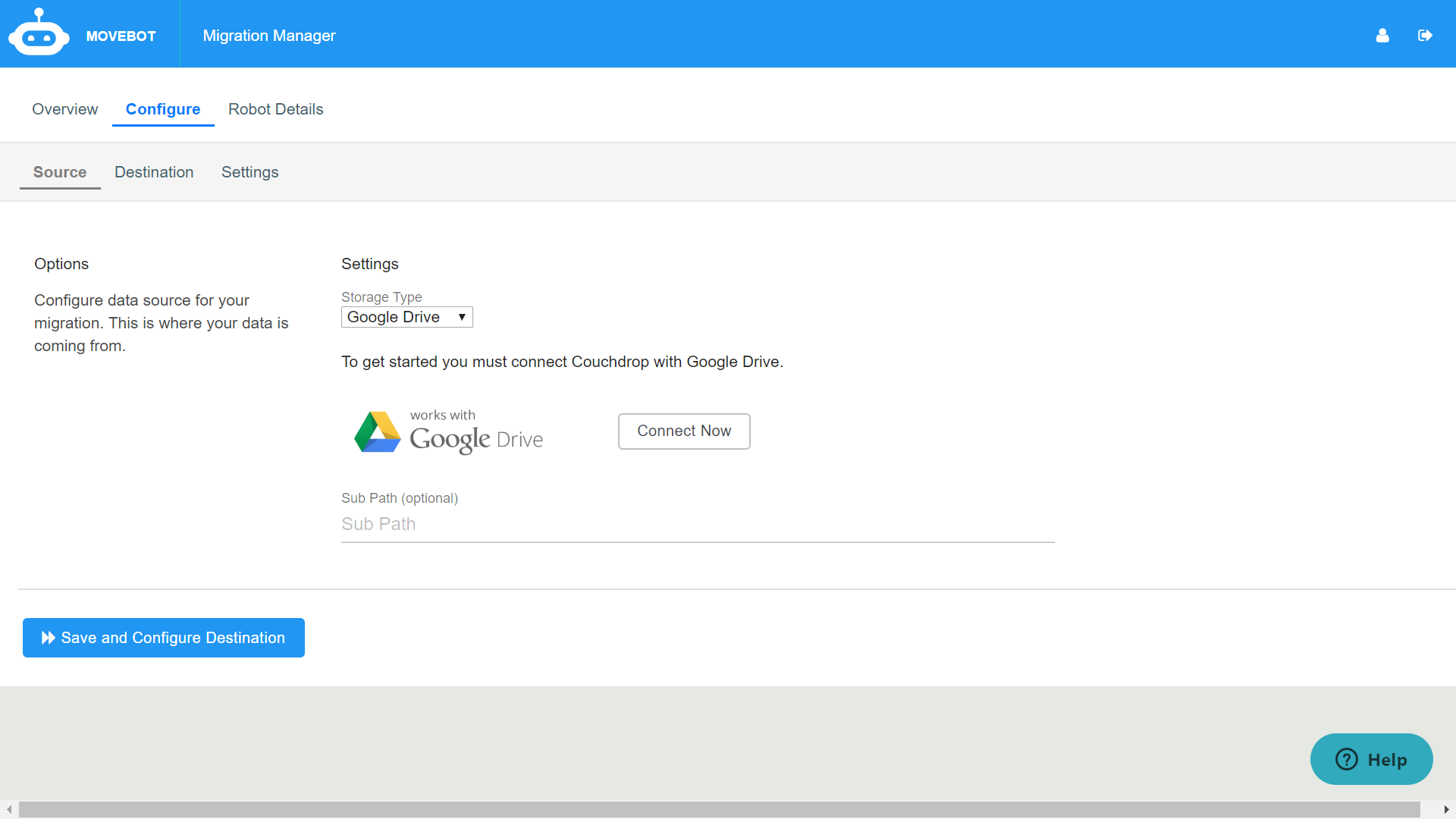The height and width of the screenshot is (819, 1456).
Task: Click the Migration Manager header title
Action: click(x=268, y=36)
